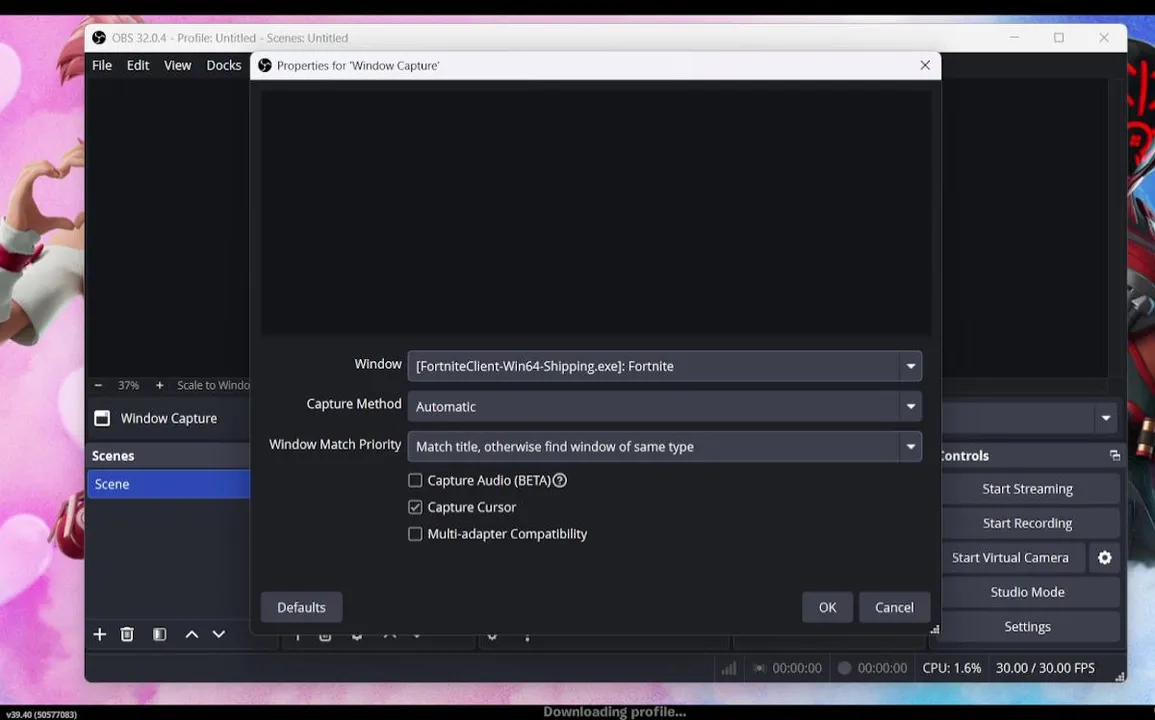Screen dimensions: 1155x720
Task: Open the Capture Method dropdown
Action: 664,407
